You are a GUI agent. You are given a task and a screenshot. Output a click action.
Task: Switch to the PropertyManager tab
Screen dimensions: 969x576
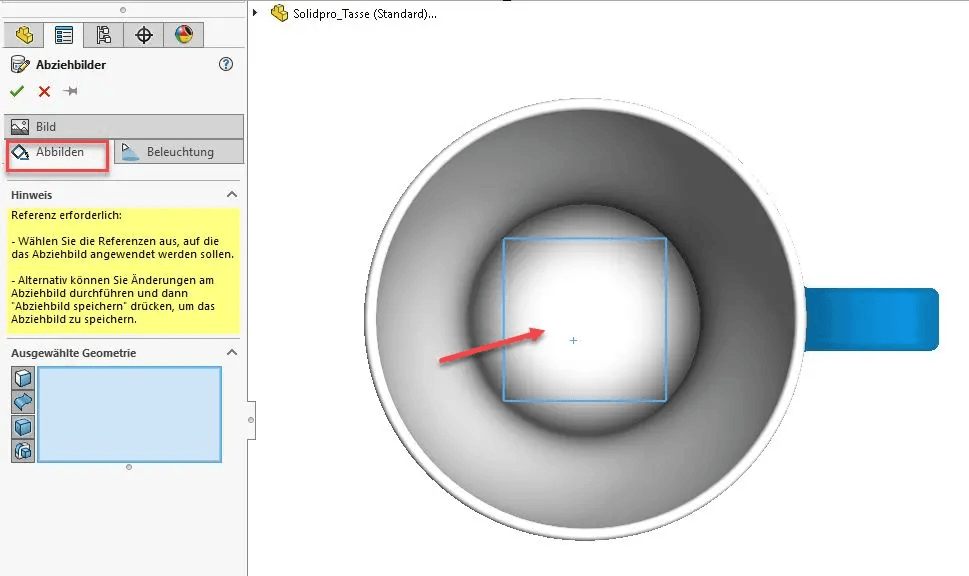pyautogui.click(x=64, y=35)
